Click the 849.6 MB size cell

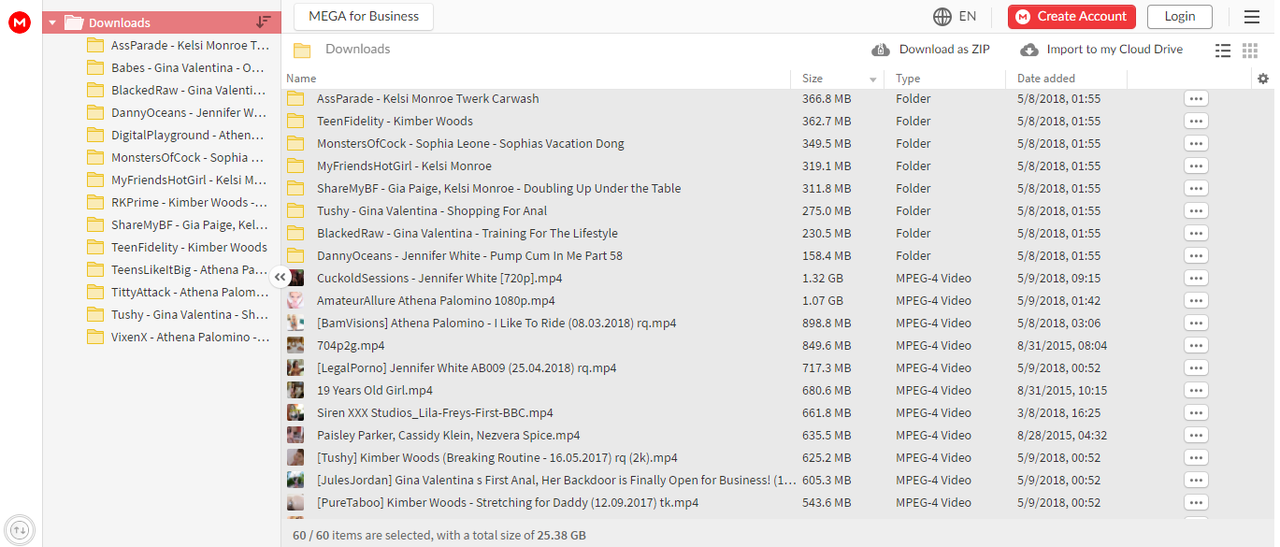pos(827,345)
